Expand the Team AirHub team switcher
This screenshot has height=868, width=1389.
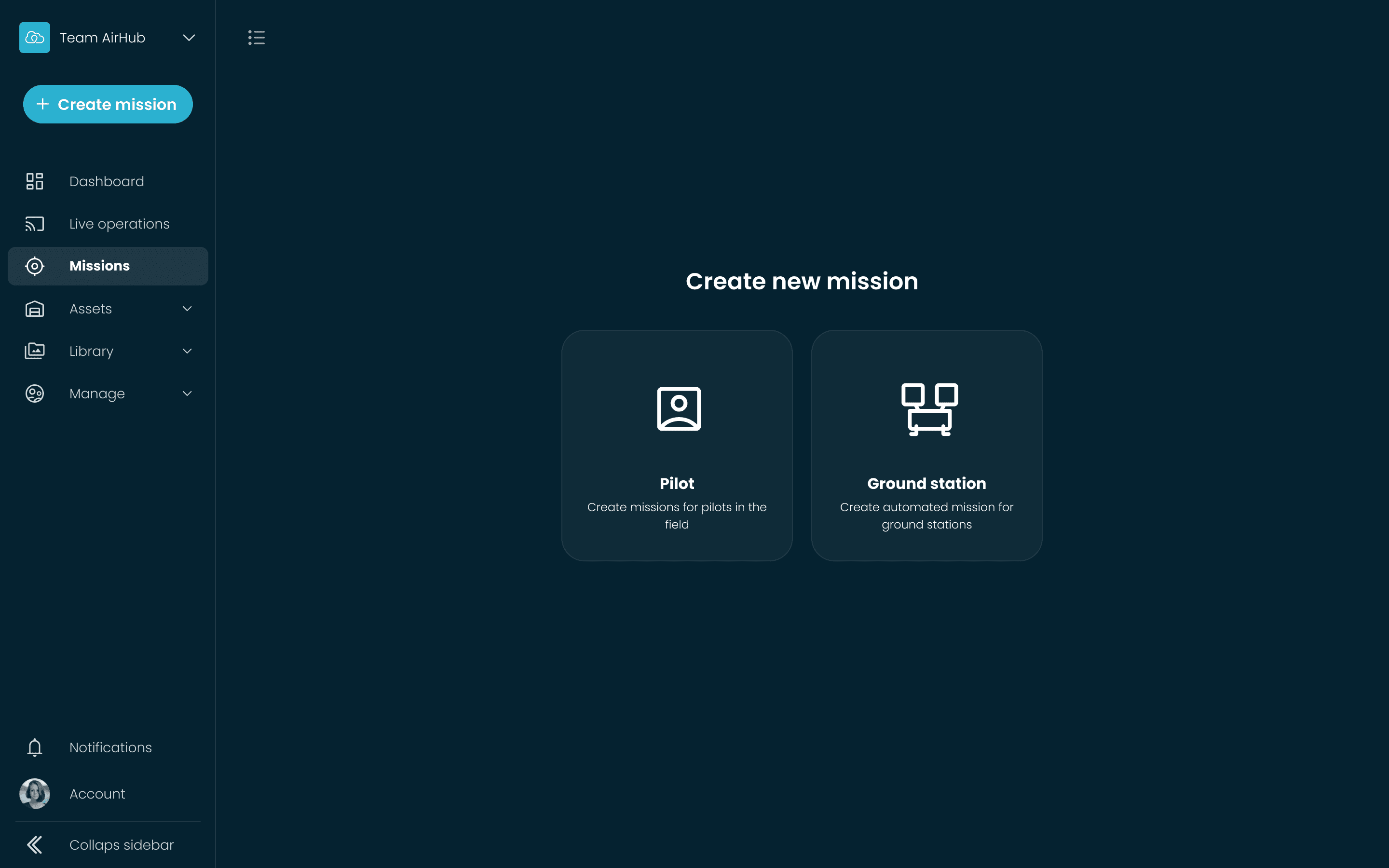188,37
